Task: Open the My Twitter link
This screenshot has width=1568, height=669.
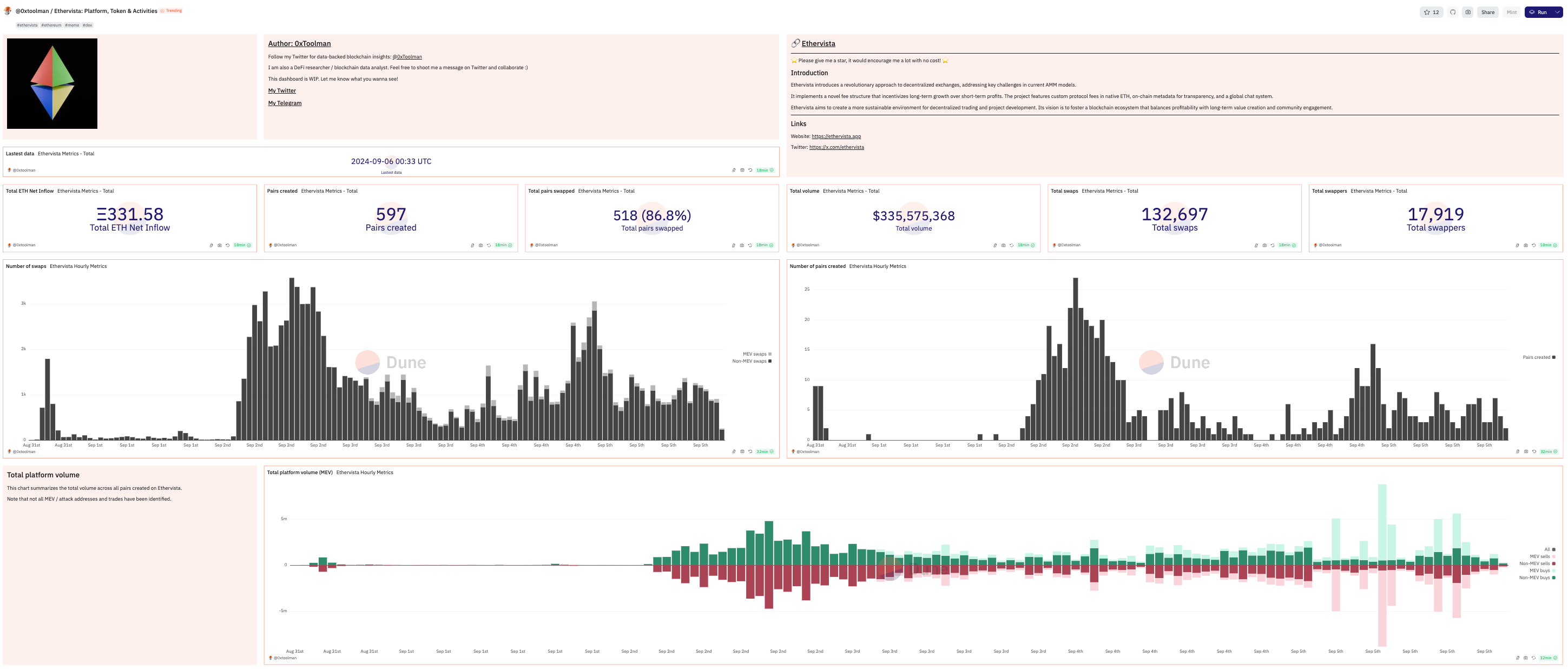Action: click(282, 91)
